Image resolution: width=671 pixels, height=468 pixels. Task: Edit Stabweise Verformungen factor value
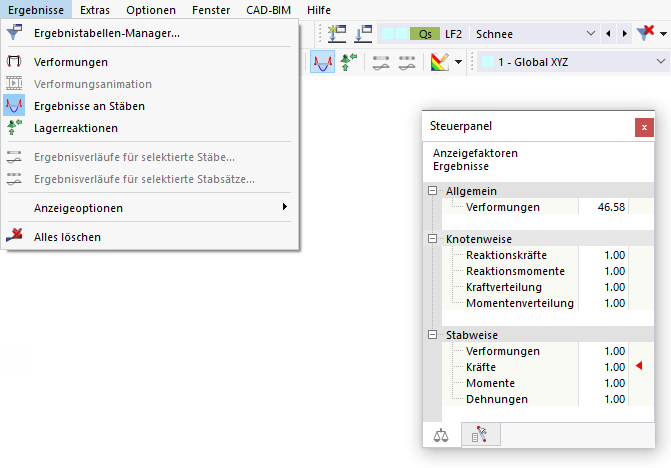(603, 351)
